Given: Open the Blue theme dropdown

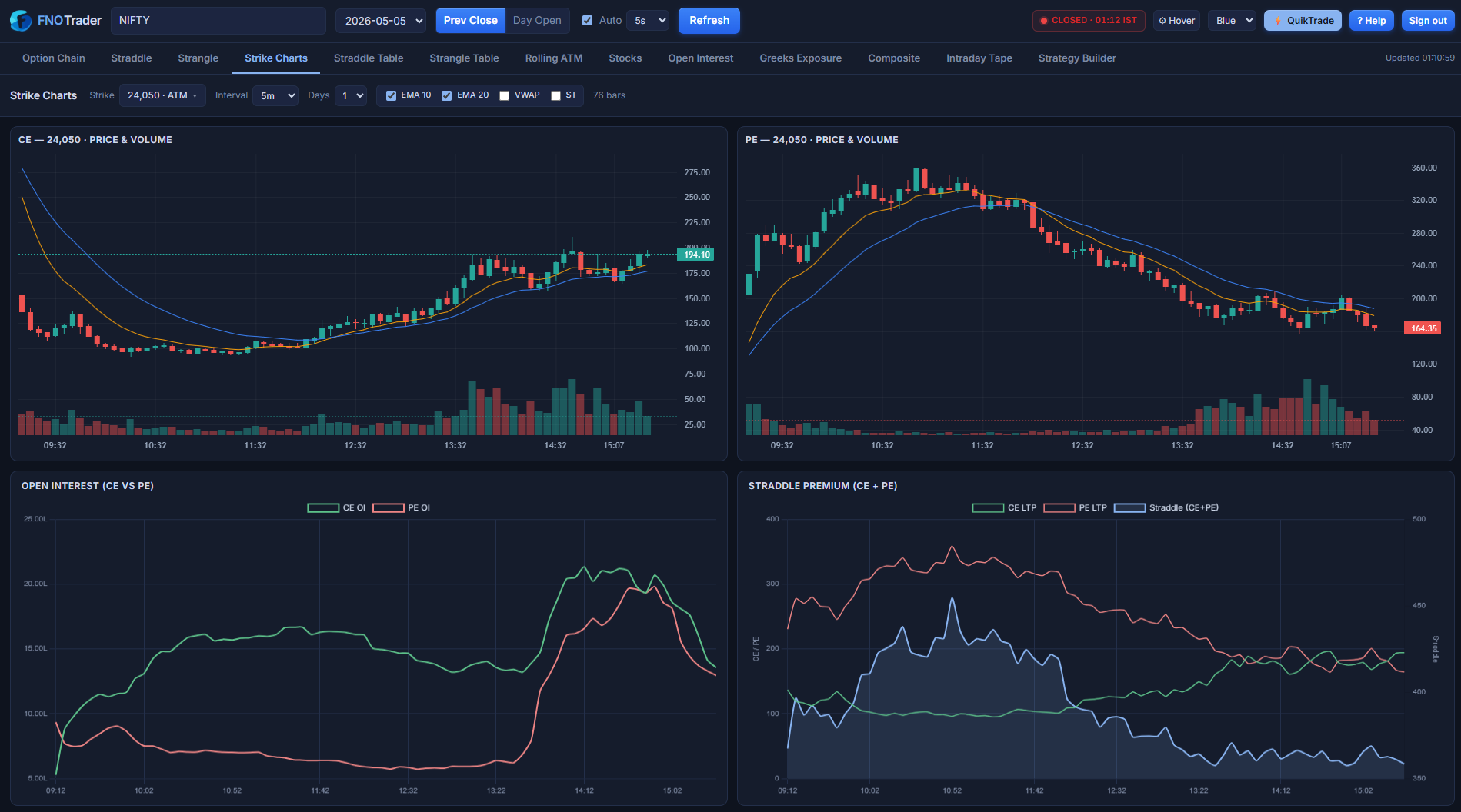Looking at the screenshot, I should pos(1232,21).
